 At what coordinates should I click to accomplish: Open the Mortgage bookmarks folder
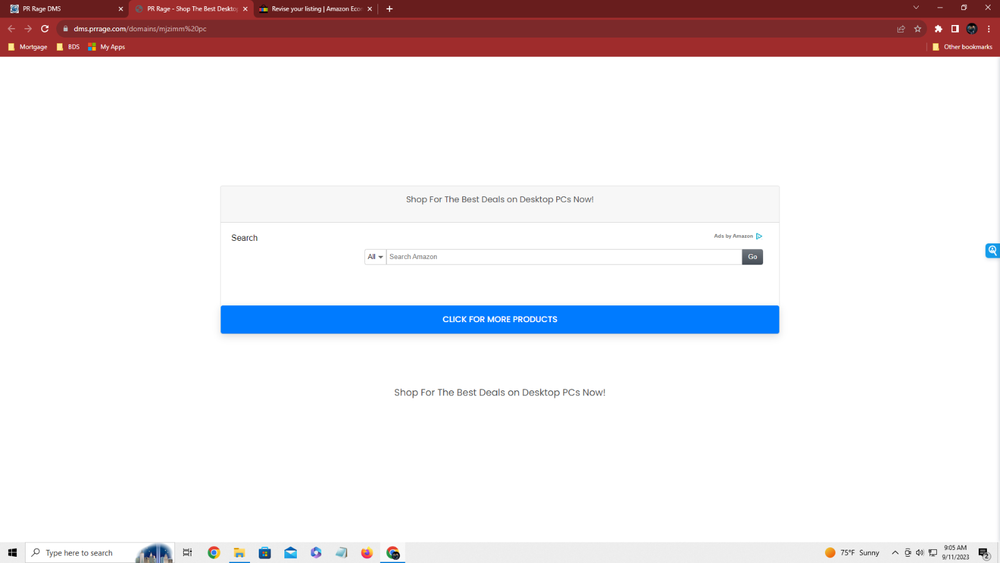tap(27, 47)
